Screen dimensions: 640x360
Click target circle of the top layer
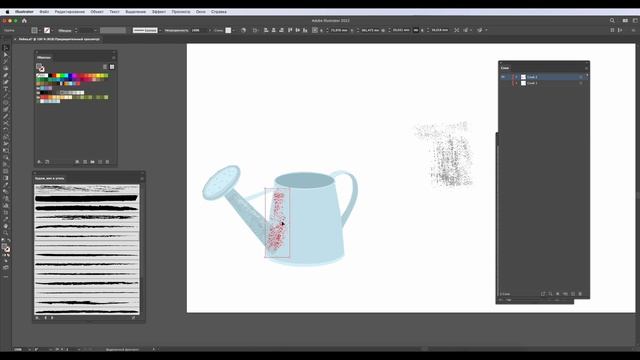(580, 77)
